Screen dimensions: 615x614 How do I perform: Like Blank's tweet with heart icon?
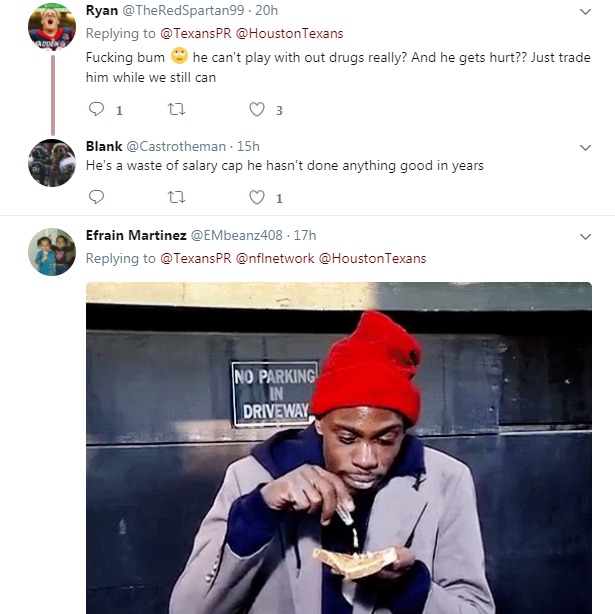(x=257, y=198)
